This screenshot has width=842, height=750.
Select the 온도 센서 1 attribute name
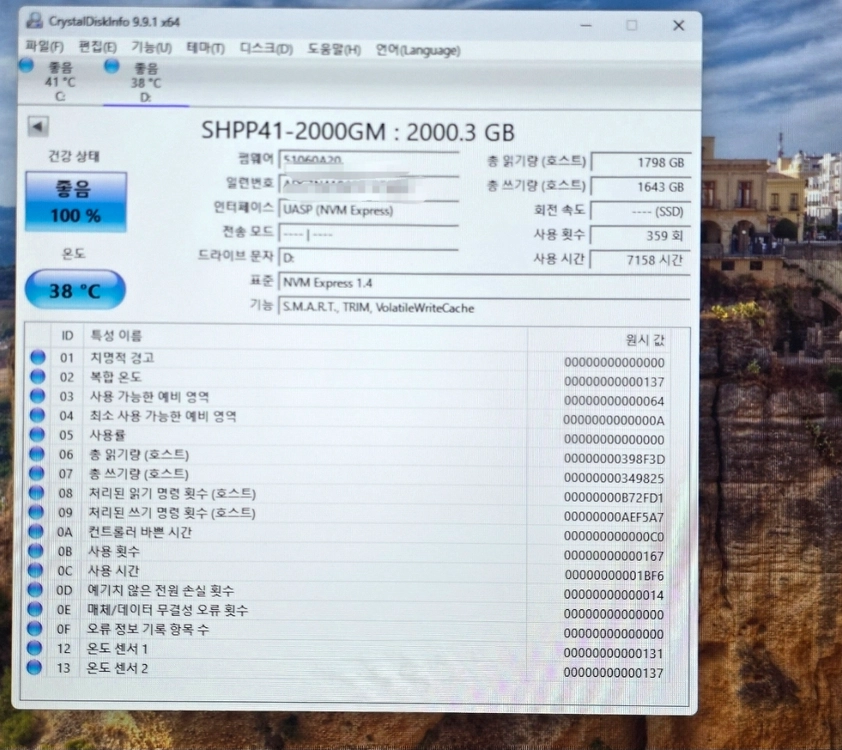(117, 649)
